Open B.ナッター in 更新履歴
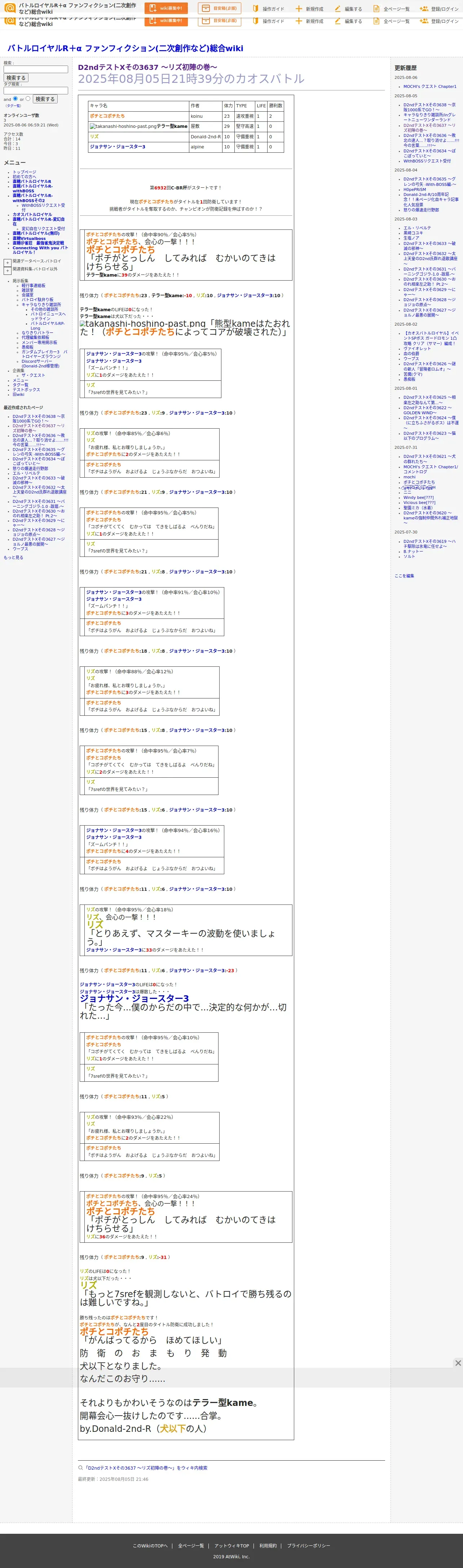Image resolution: width=463 pixels, height=1568 pixels. tap(413, 551)
